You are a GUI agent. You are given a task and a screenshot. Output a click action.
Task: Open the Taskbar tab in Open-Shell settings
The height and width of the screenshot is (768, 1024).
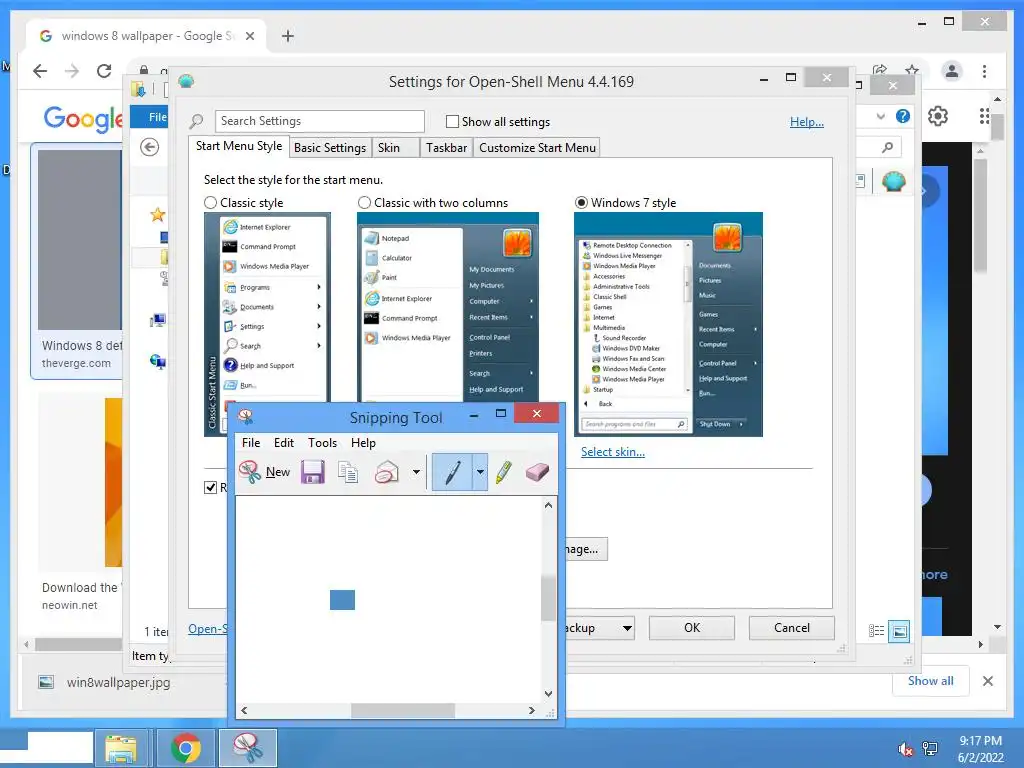pyautogui.click(x=447, y=148)
